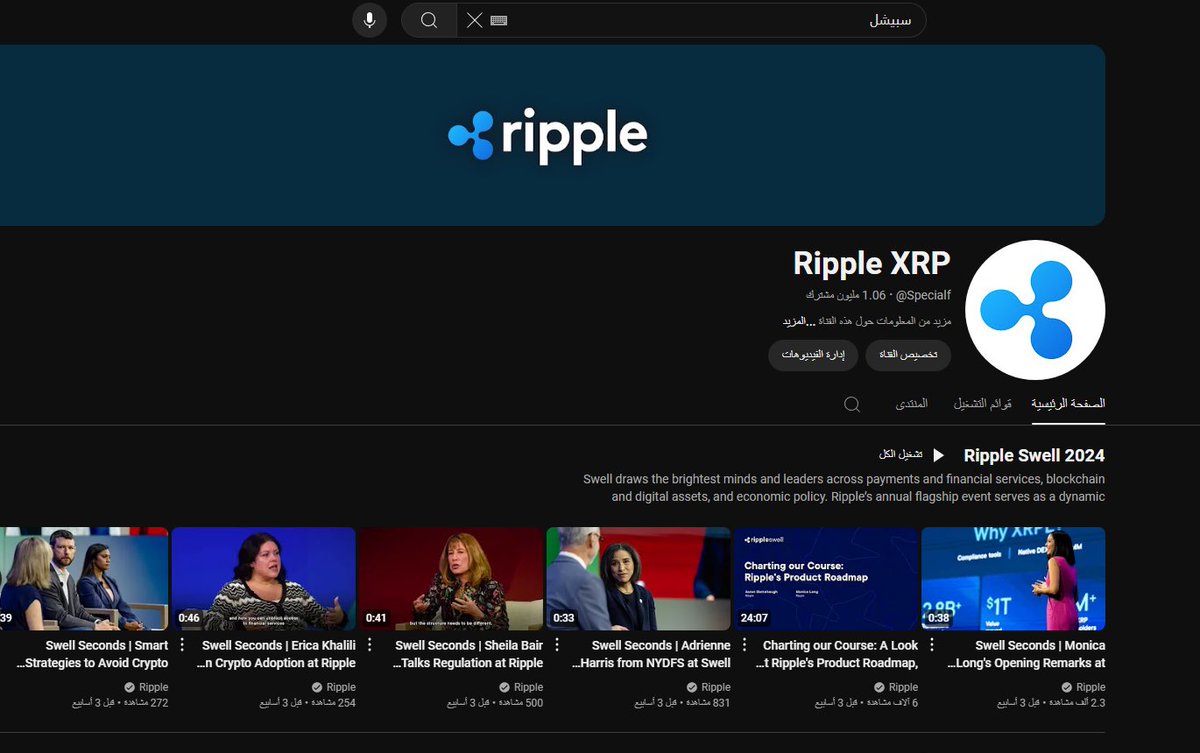Viewport: 1200px width, 753px height.
Task: Open the Ripple Swell 2024 playlist title
Action: (1034, 456)
